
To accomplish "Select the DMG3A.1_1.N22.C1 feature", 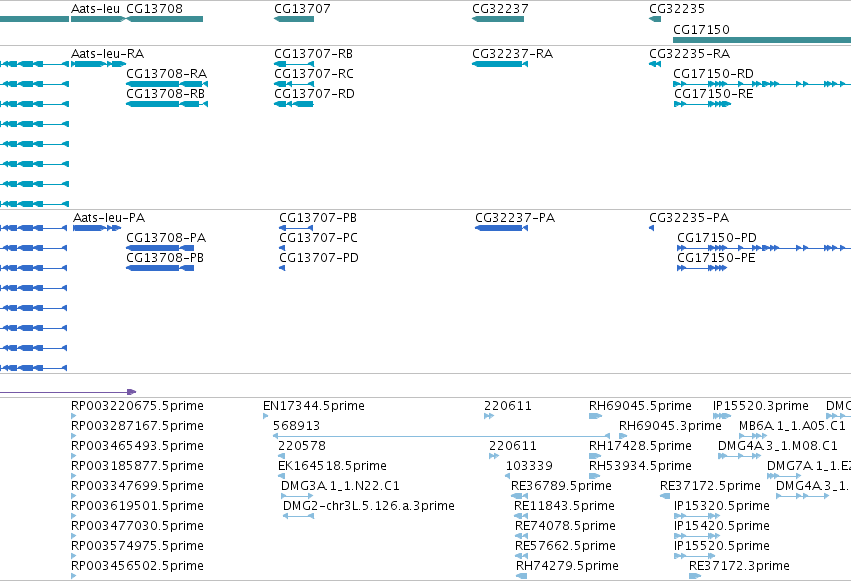I will point(297,496).
